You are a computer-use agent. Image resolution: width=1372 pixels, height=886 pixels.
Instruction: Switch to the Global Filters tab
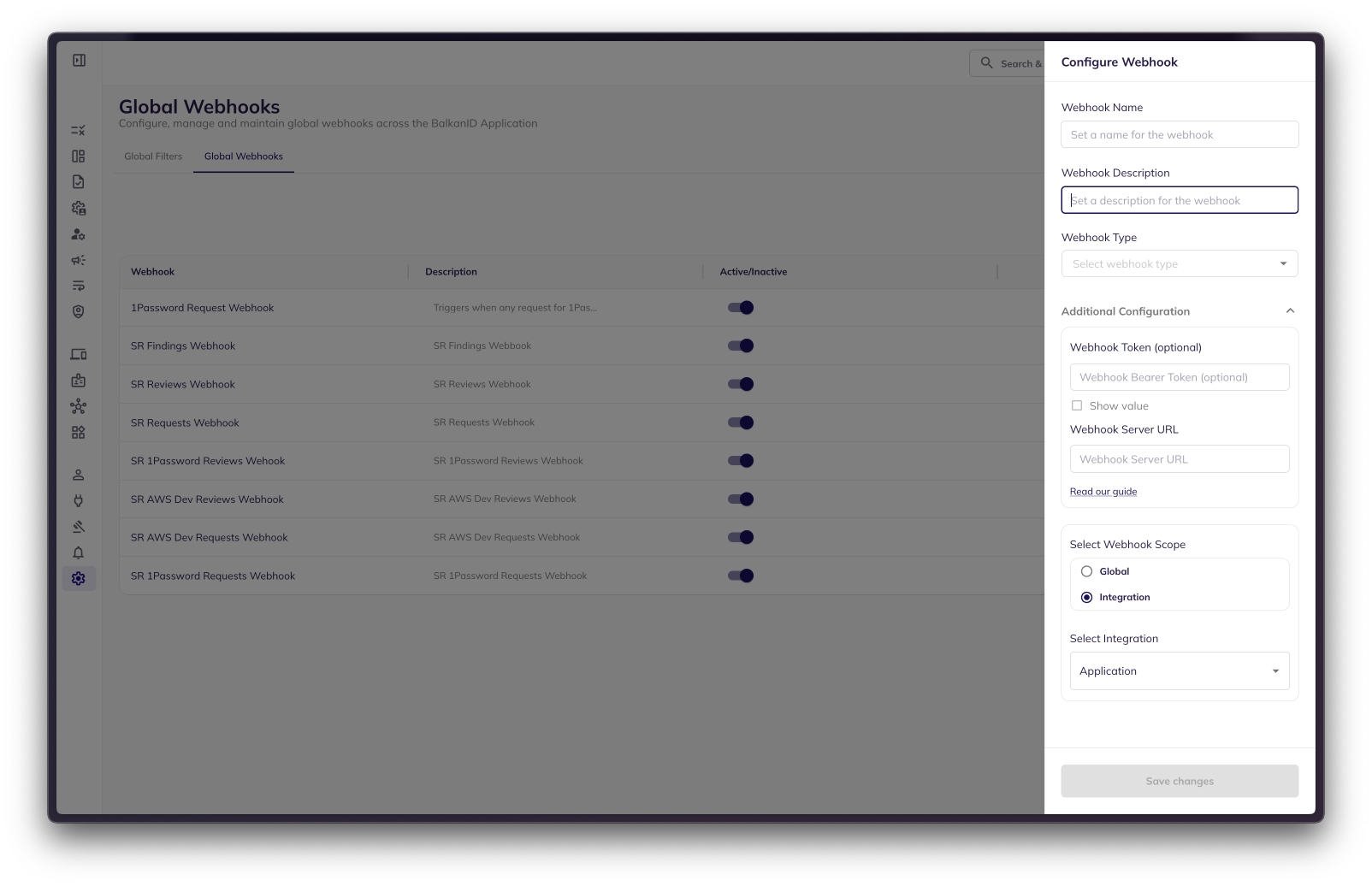(153, 157)
